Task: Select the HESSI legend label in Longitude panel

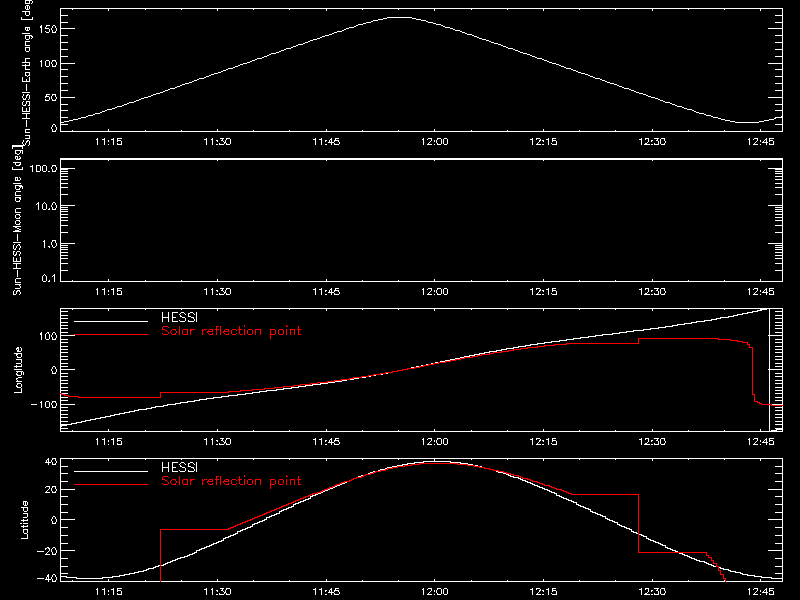Action: tap(179, 317)
